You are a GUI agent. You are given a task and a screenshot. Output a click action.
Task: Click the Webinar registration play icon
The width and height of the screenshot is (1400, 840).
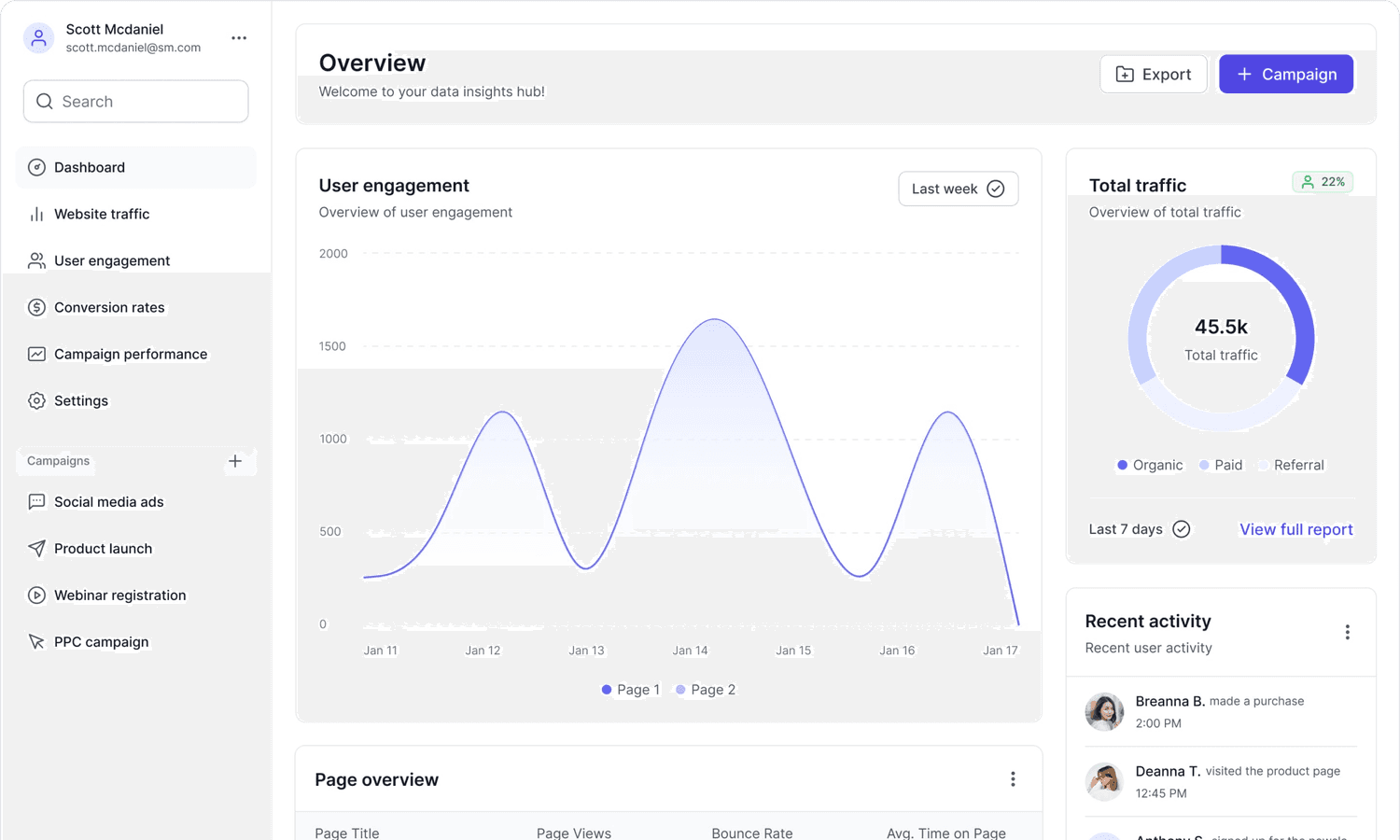(36, 595)
